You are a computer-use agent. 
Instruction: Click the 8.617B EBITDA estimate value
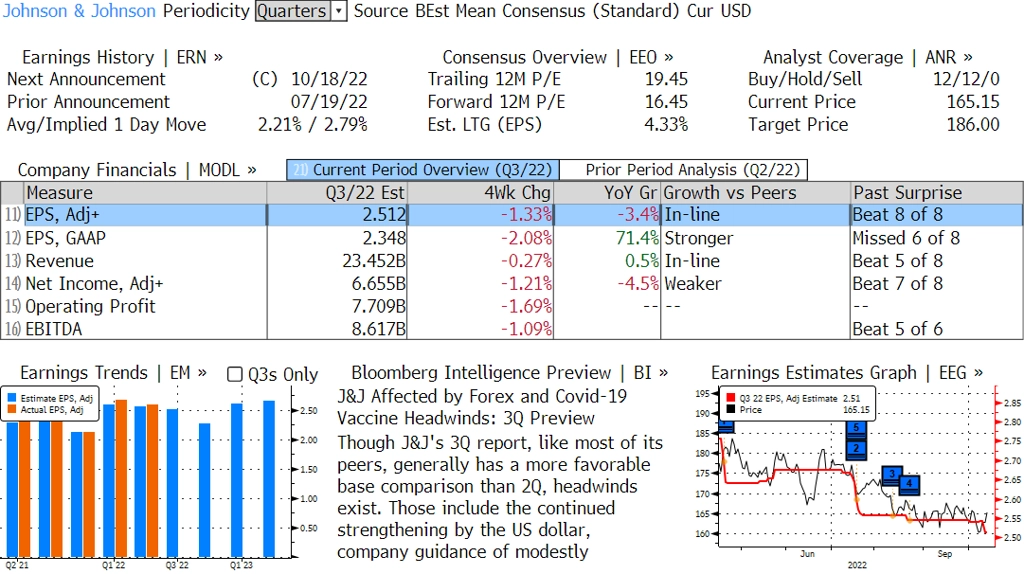click(x=379, y=328)
